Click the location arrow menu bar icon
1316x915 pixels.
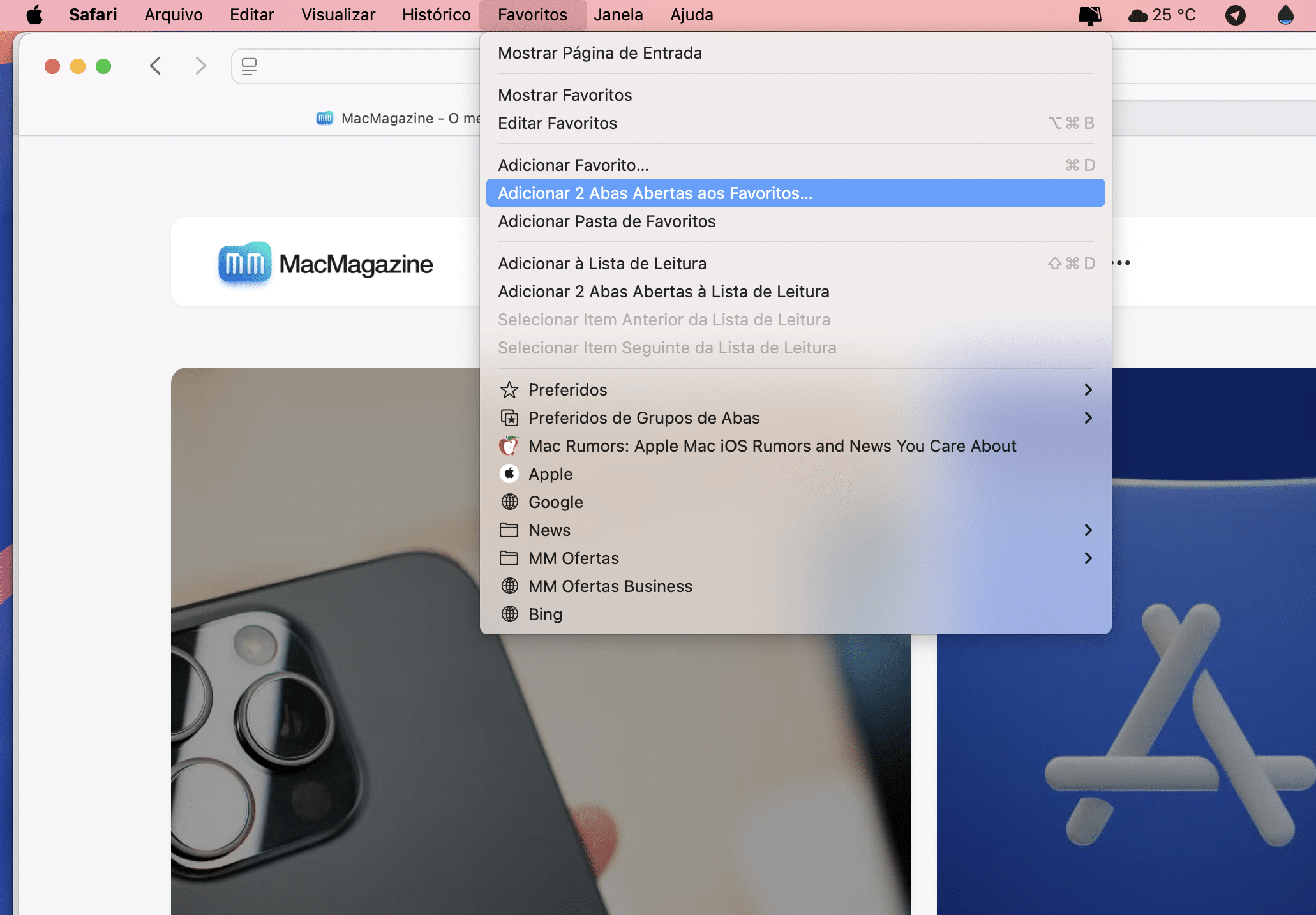[x=1236, y=15]
